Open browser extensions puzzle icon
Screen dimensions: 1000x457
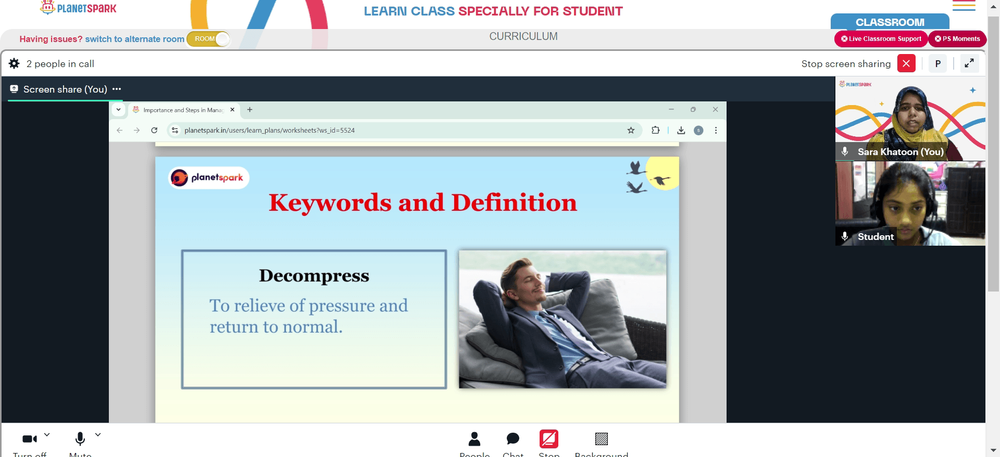656,130
